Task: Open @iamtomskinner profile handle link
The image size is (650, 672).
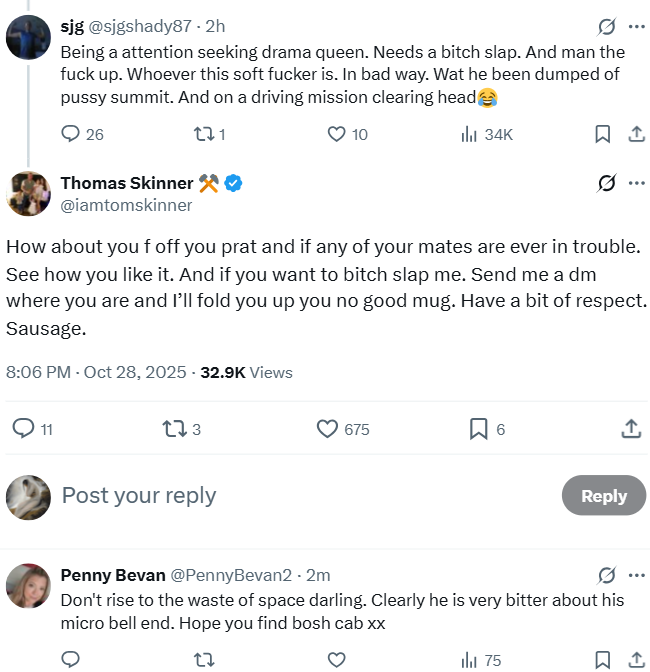Action: coord(126,205)
